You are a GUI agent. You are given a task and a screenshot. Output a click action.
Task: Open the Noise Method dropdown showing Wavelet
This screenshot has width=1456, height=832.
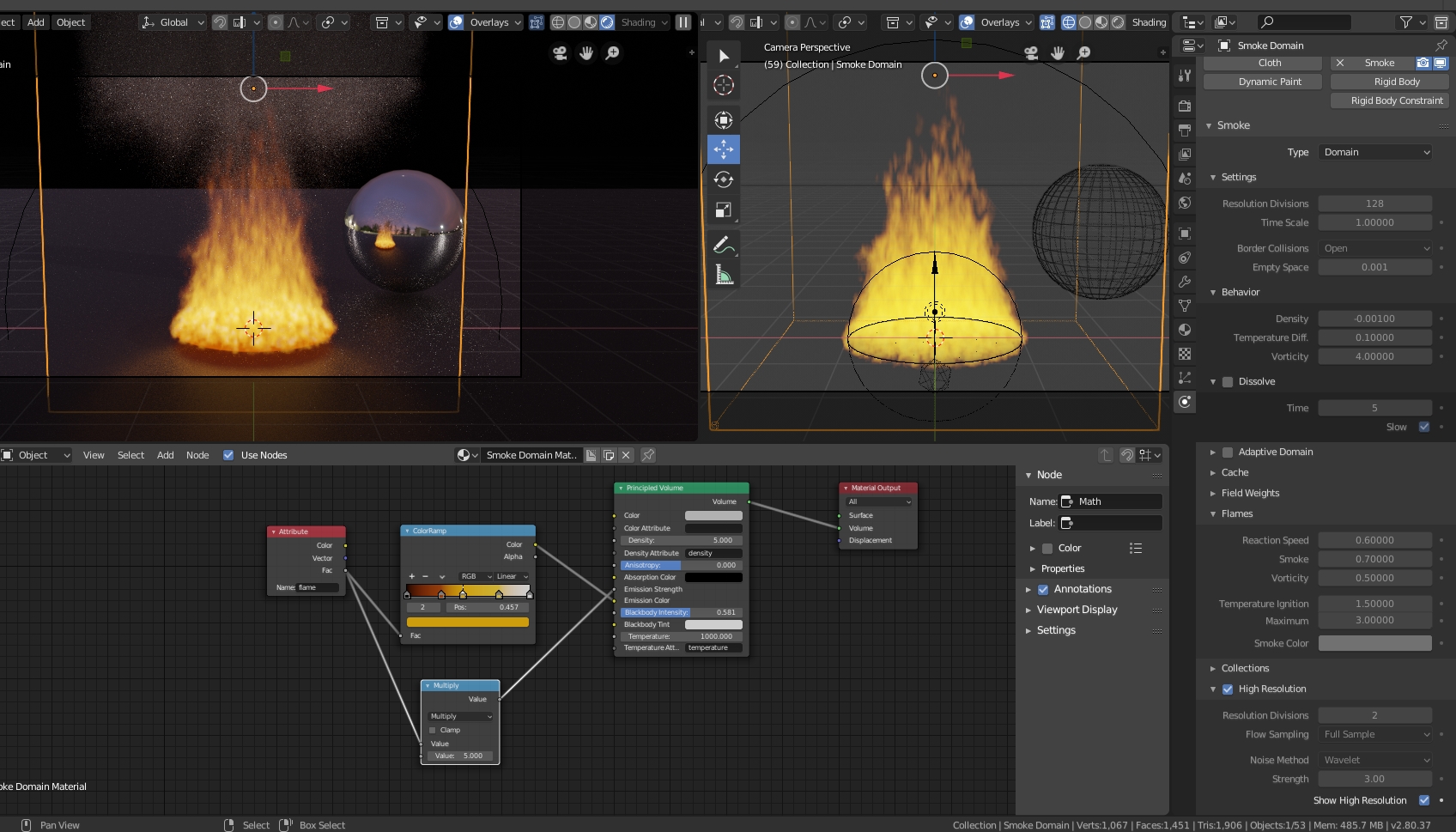click(1374, 760)
